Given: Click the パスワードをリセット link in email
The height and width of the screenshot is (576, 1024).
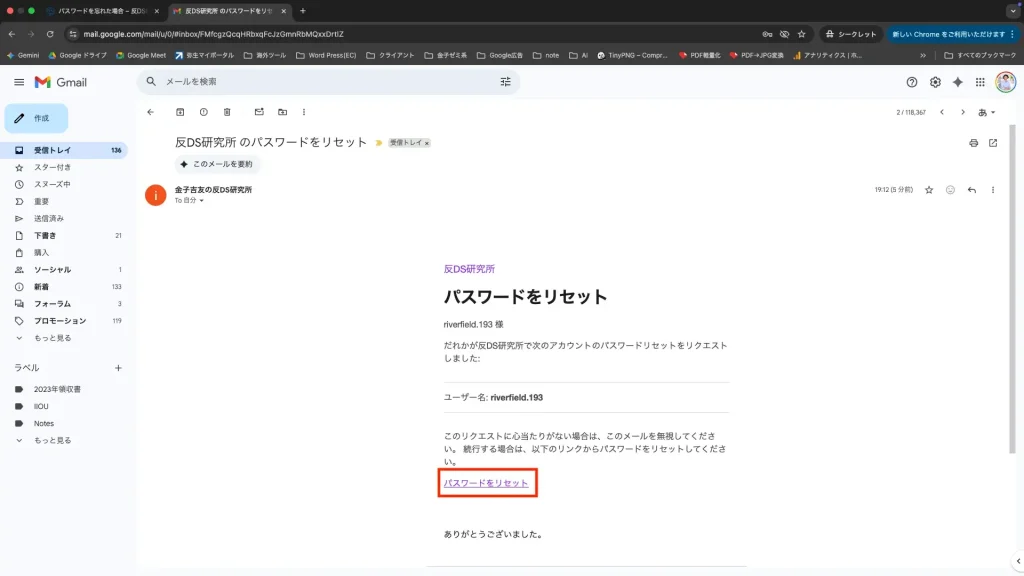Looking at the screenshot, I should 486,483.
